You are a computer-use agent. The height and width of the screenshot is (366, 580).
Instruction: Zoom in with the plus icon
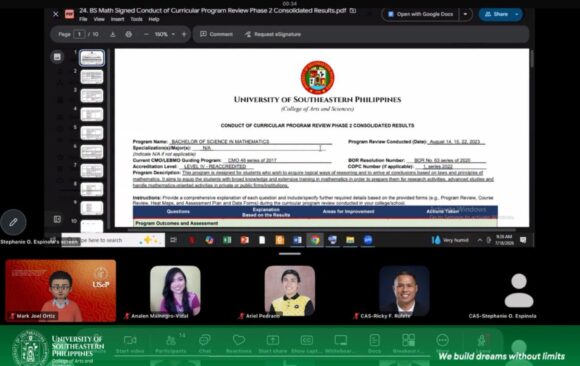pyautogui.click(x=184, y=34)
